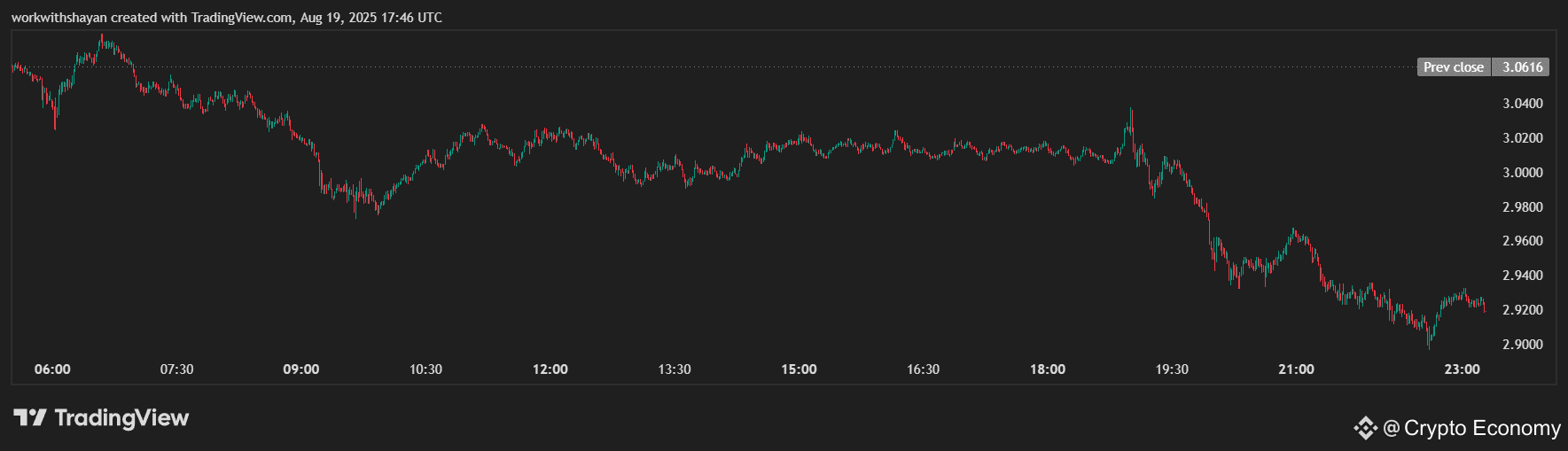1568x451 pixels.
Task: Click the 18:00 time axis label
Action: tap(1048, 369)
